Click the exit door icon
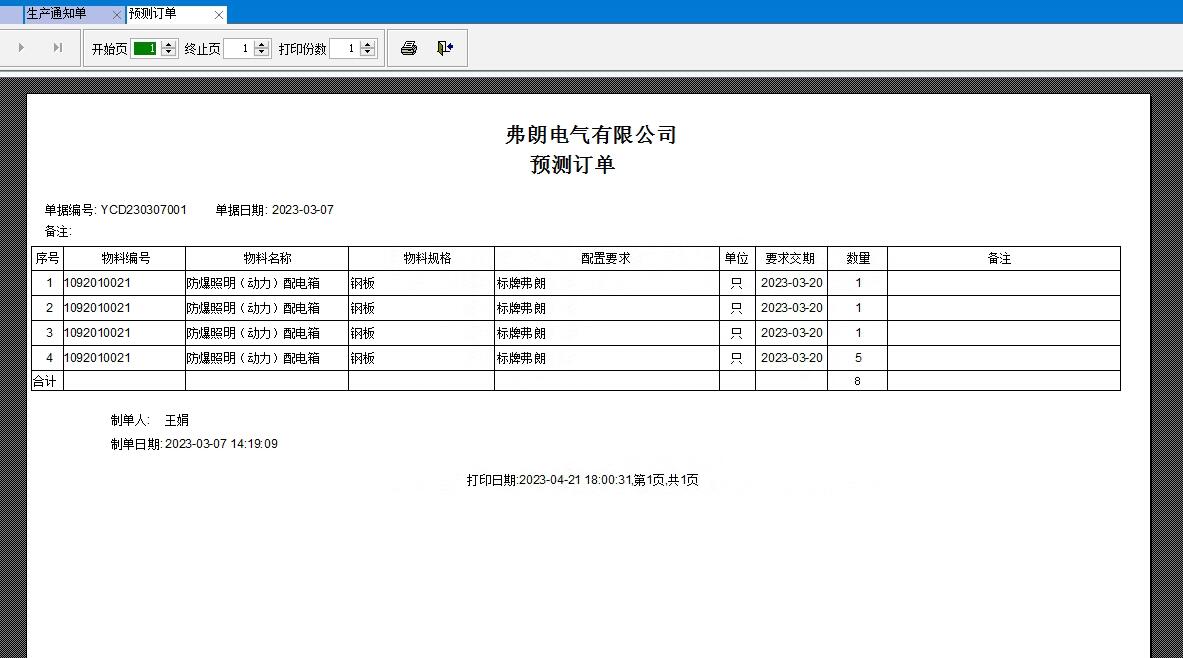Viewport: 1183px width, 658px height. pos(445,48)
